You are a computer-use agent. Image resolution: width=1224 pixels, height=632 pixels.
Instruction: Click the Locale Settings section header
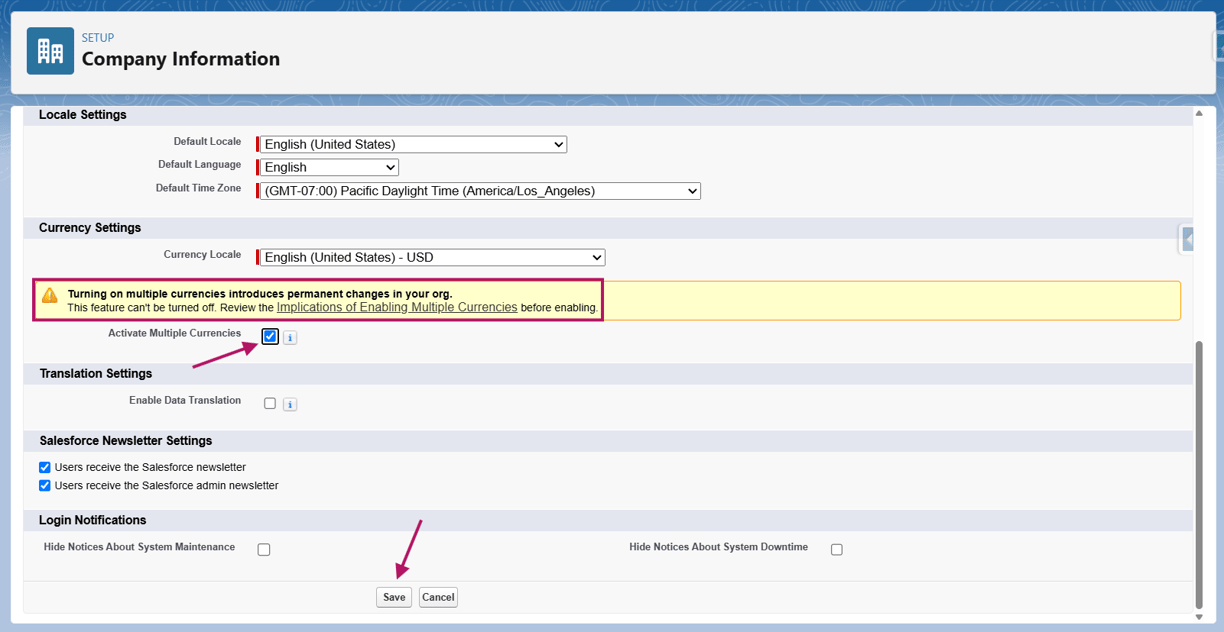coord(83,115)
